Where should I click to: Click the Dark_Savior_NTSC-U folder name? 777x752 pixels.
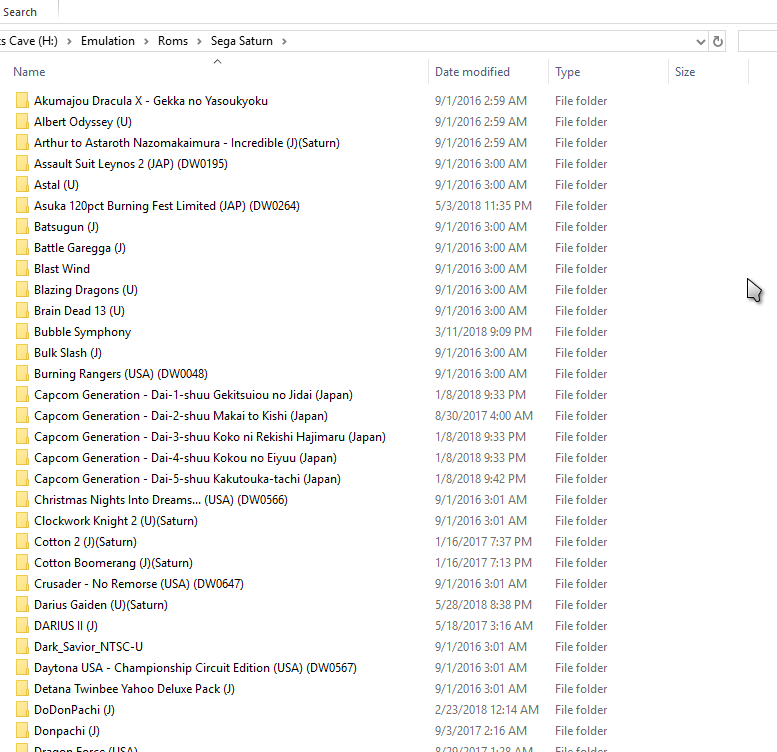[x=88, y=647]
